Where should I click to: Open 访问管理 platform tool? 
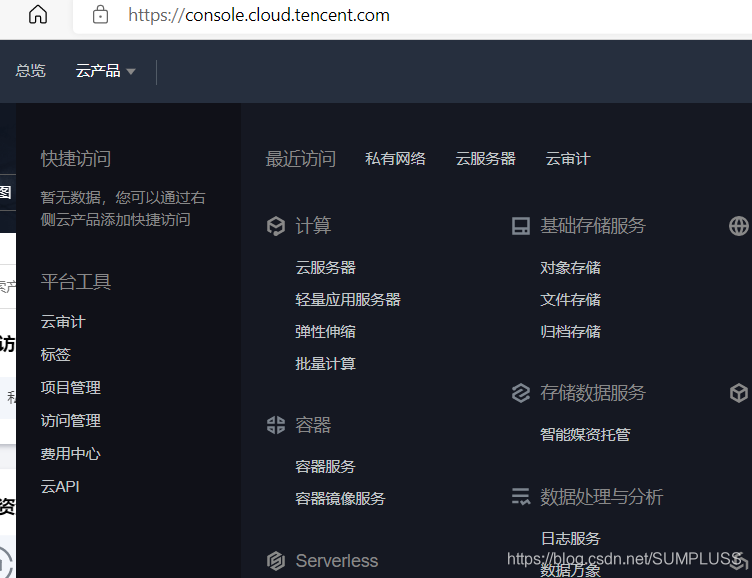(x=70, y=421)
